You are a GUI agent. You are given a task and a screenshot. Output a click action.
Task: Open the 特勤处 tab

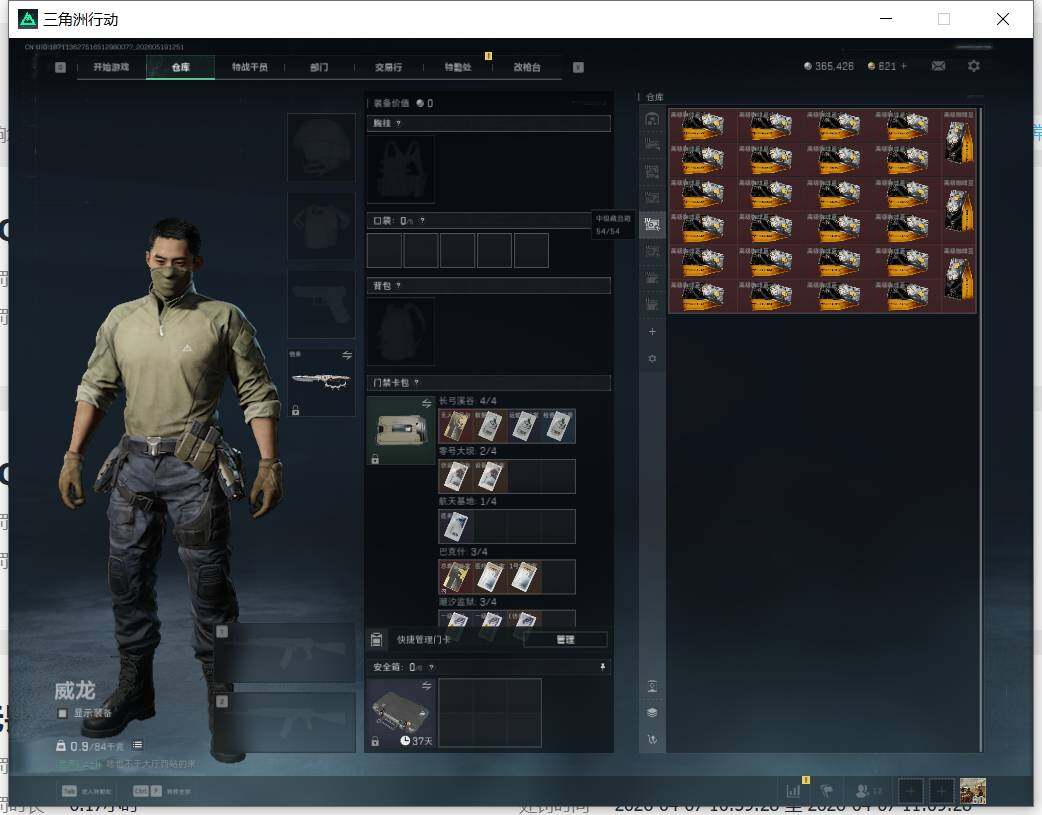point(458,67)
